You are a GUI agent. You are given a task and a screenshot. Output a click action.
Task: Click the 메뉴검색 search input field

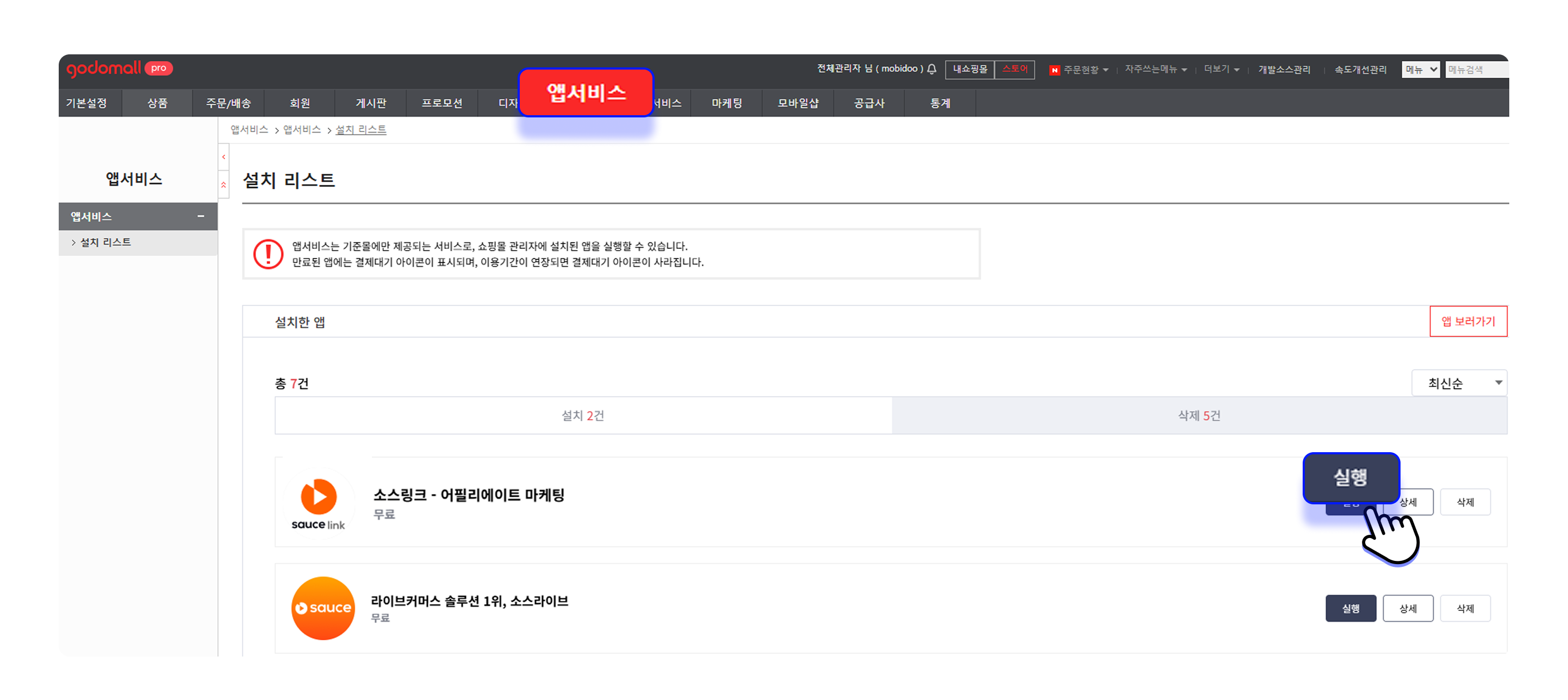point(1476,70)
